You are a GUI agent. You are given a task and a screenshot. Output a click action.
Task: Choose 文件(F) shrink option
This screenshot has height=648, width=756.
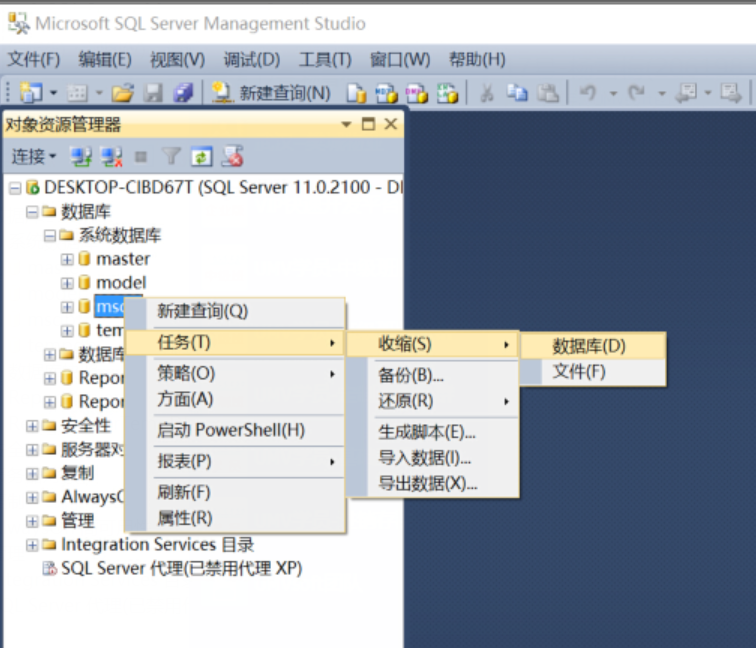pyautogui.click(x=594, y=372)
